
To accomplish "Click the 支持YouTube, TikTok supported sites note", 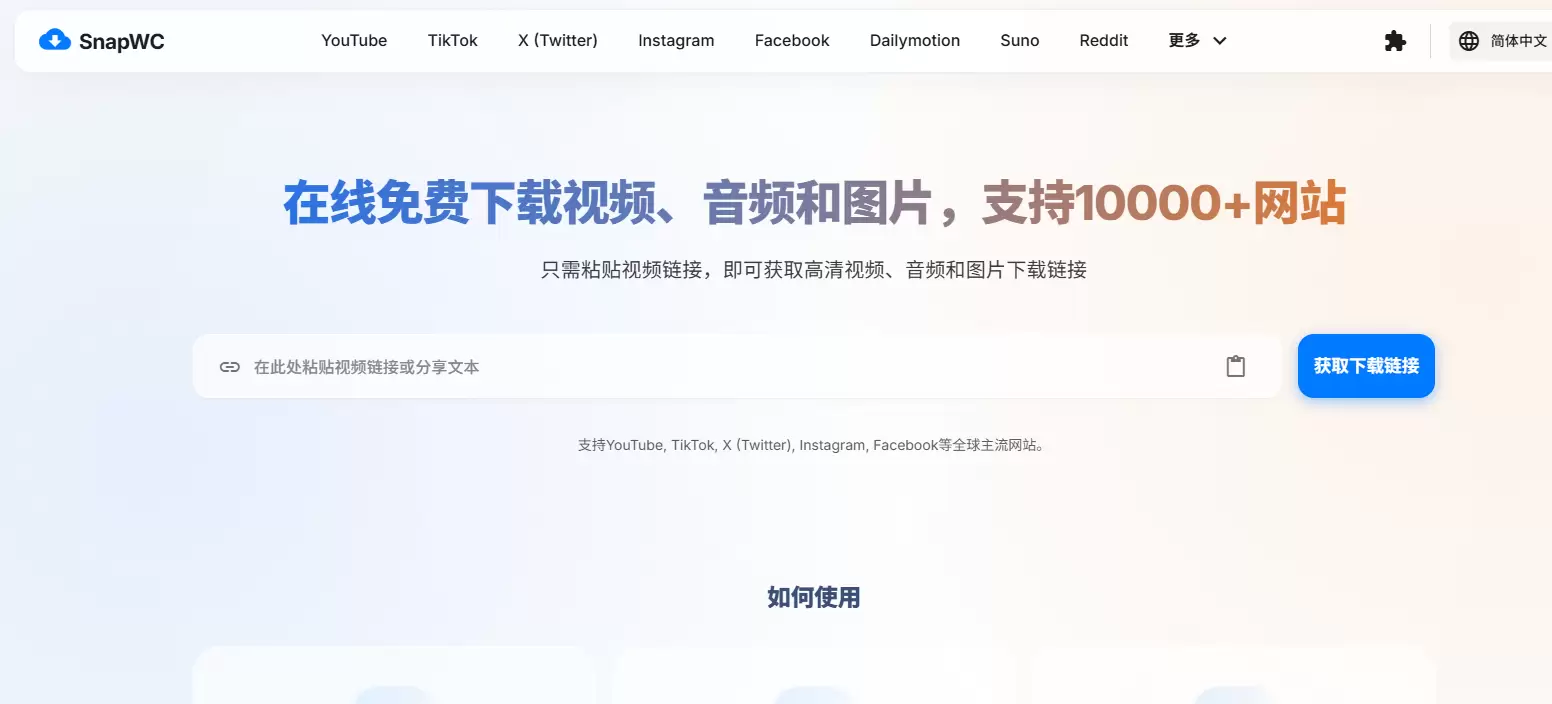I will pos(812,445).
